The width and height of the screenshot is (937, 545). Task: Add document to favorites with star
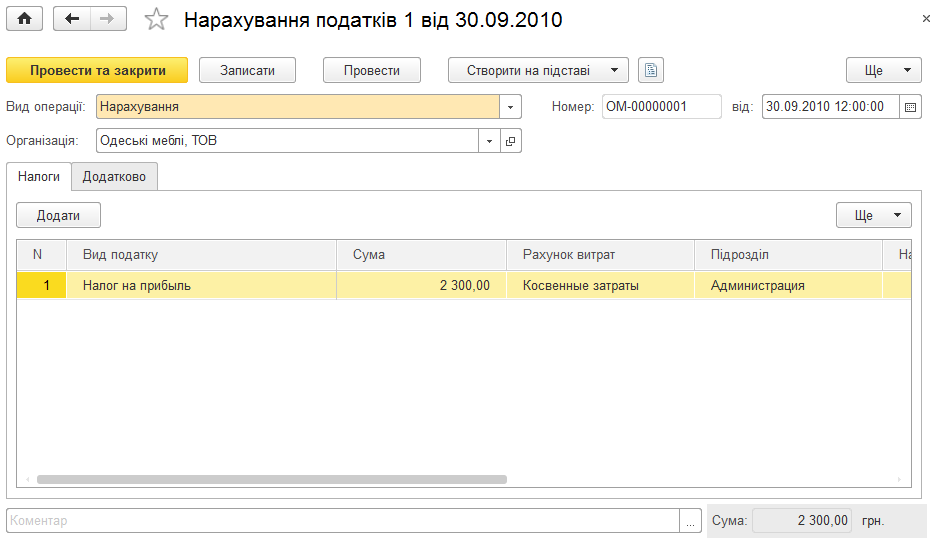[x=156, y=19]
